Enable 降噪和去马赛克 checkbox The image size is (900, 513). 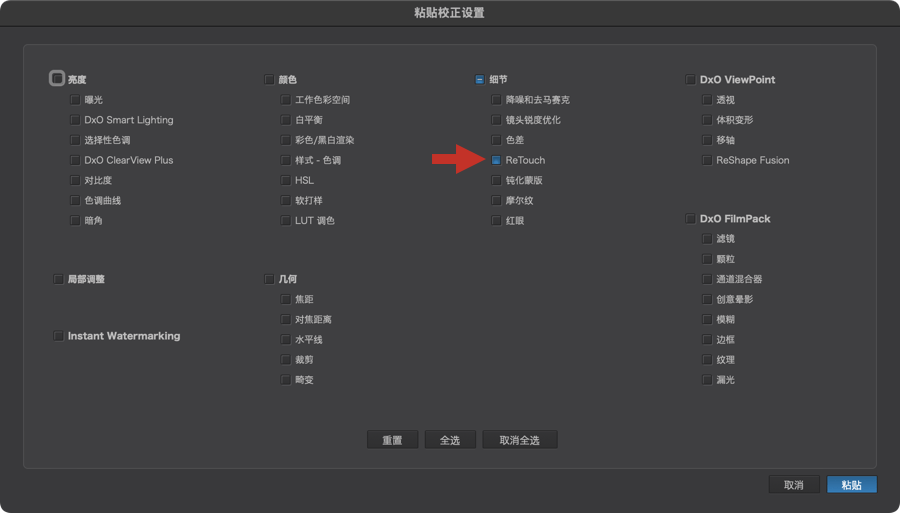pyautogui.click(x=496, y=100)
